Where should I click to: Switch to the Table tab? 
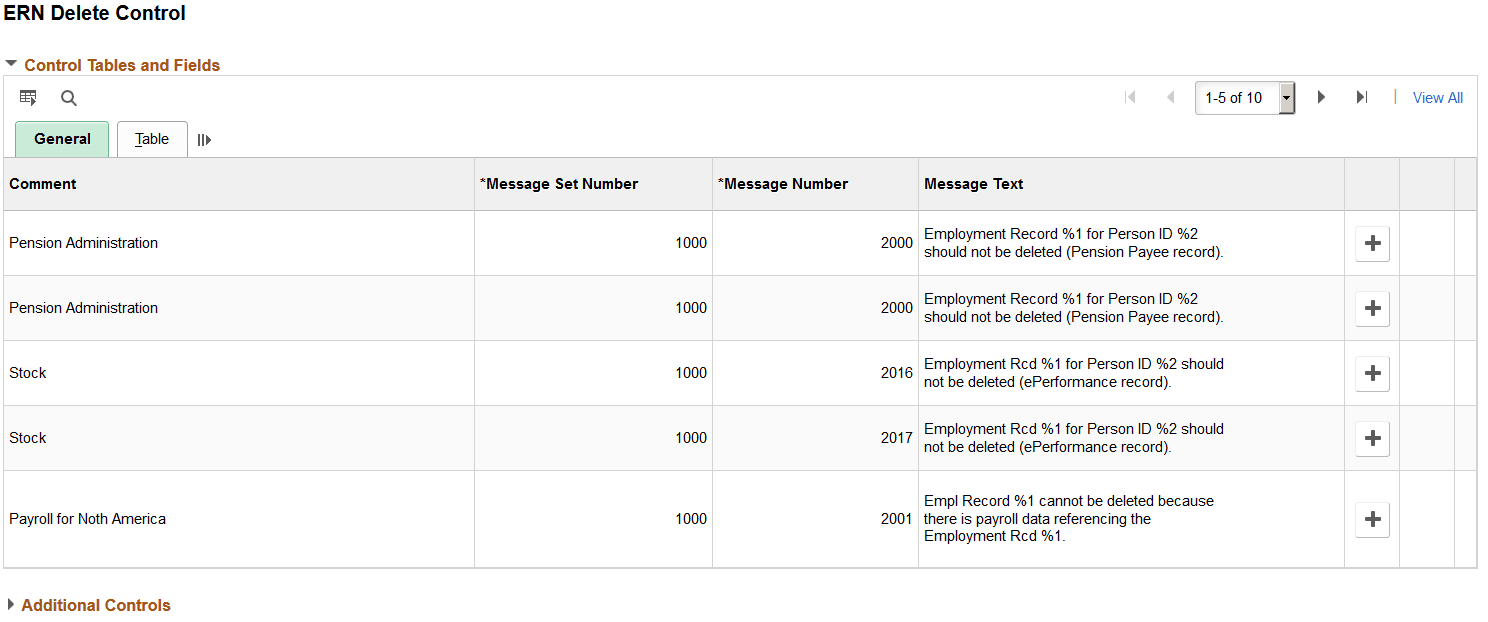point(151,139)
